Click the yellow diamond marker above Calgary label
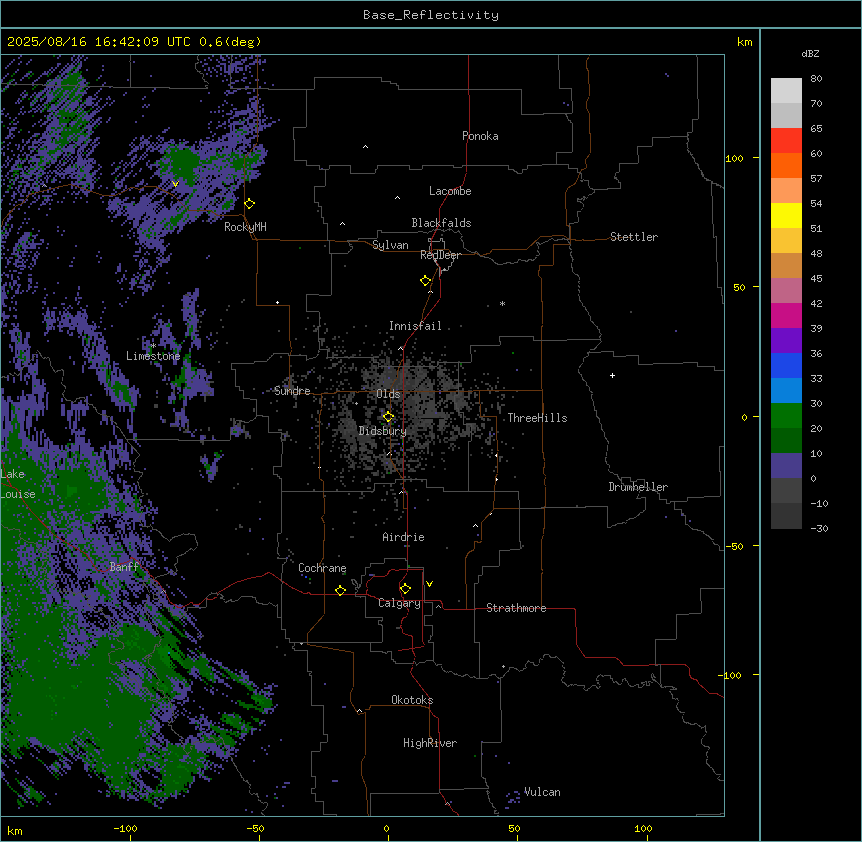The height and width of the screenshot is (842, 862). [x=405, y=589]
